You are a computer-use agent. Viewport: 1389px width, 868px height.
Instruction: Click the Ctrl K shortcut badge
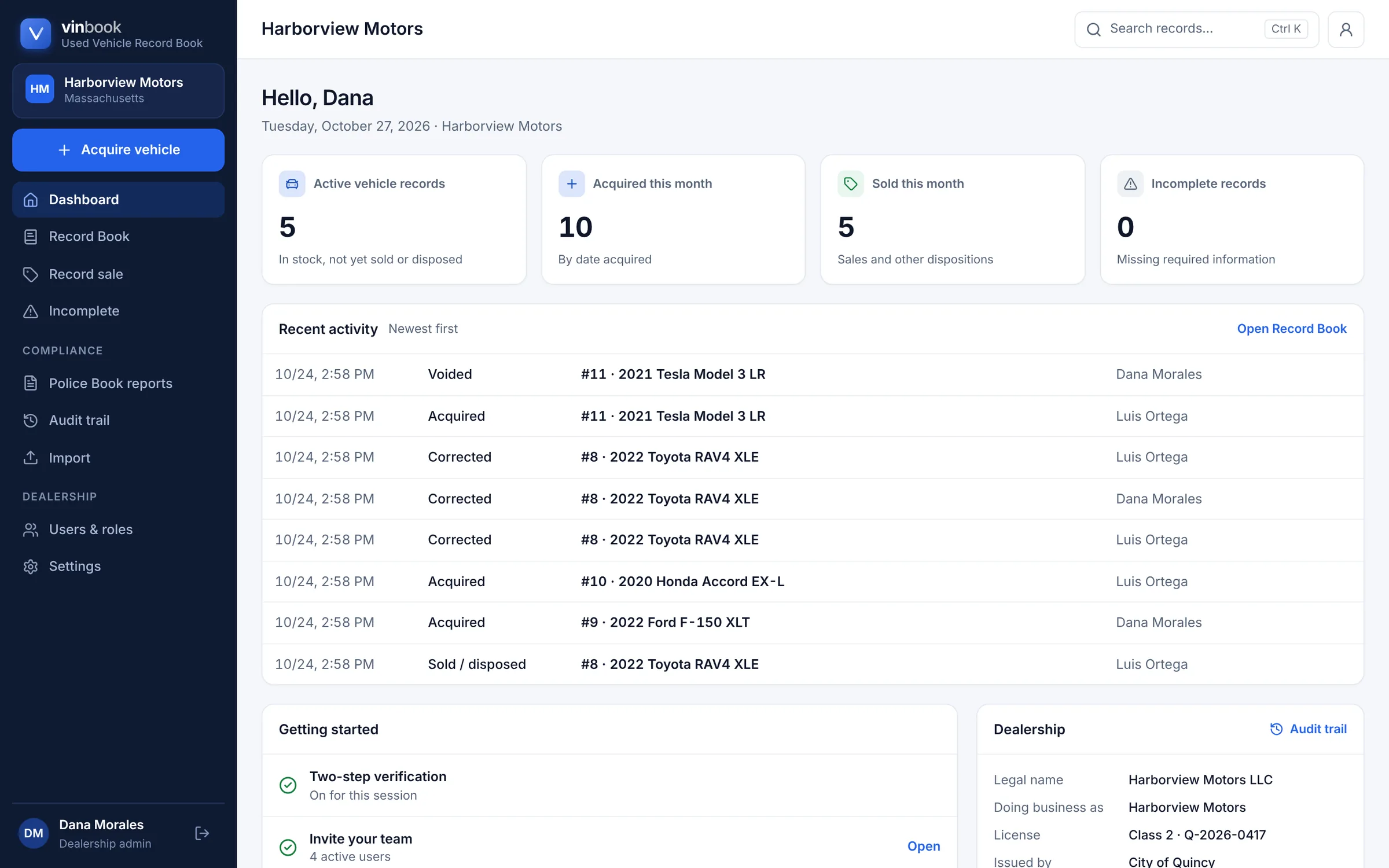[x=1286, y=29]
